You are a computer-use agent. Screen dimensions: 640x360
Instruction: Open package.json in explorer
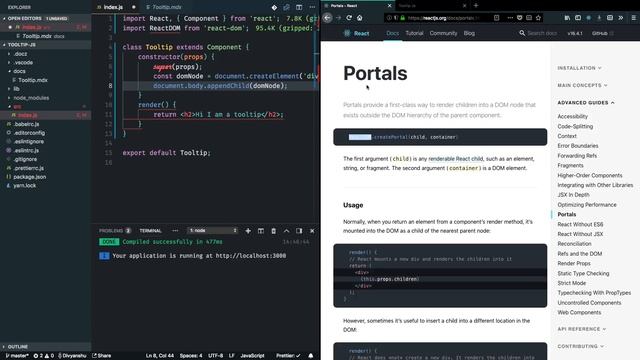29,177
